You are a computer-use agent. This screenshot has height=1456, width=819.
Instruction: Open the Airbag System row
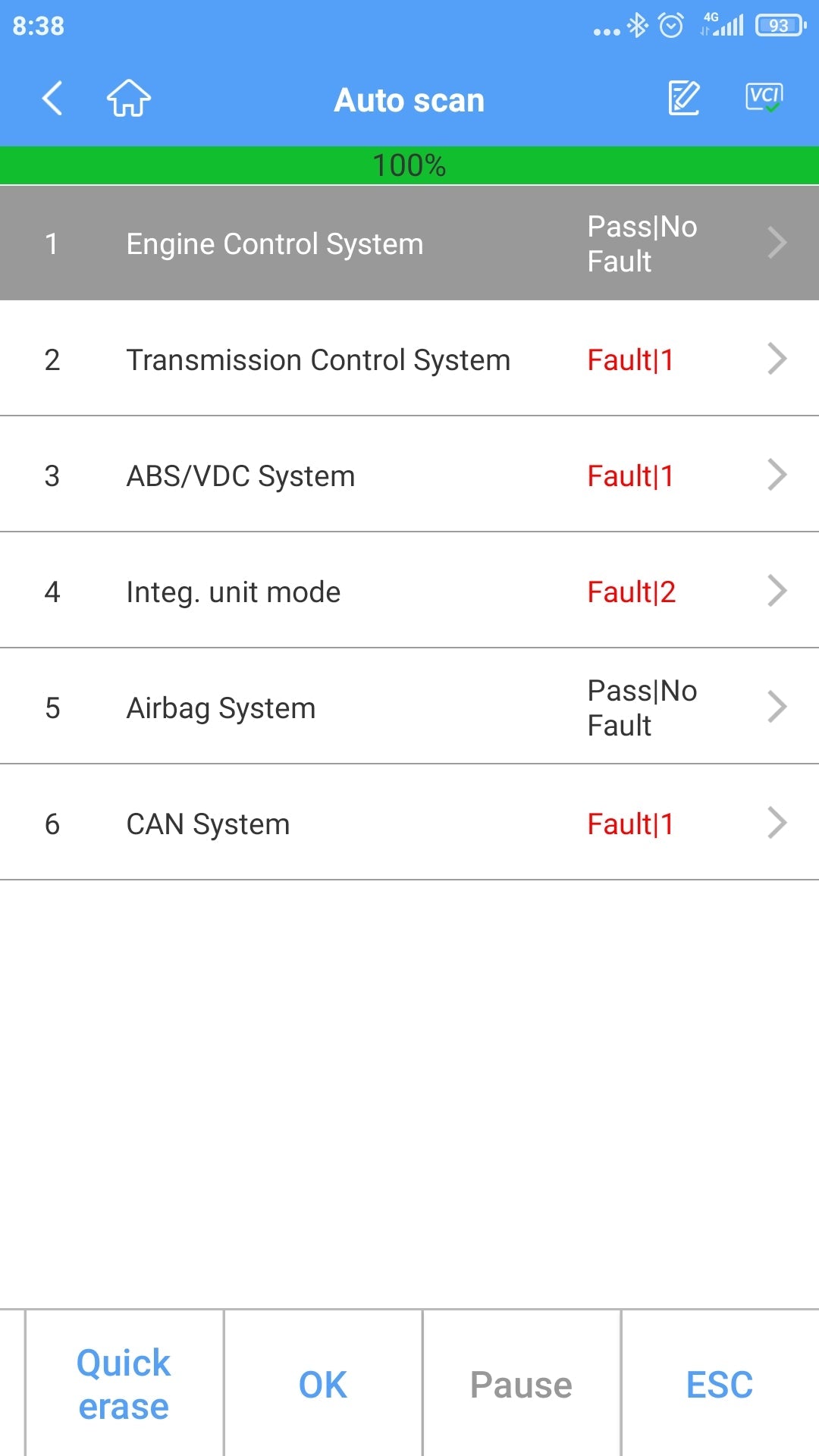[x=409, y=708]
